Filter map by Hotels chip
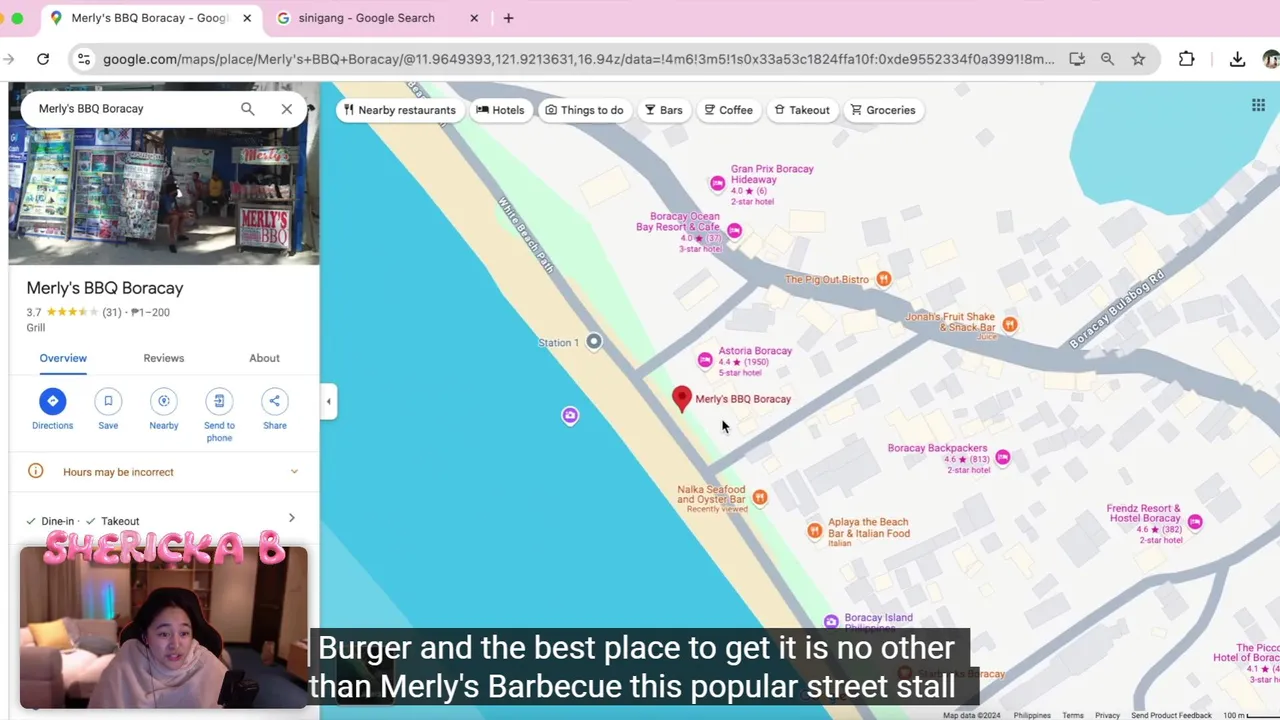This screenshot has width=1280, height=720. [500, 110]
